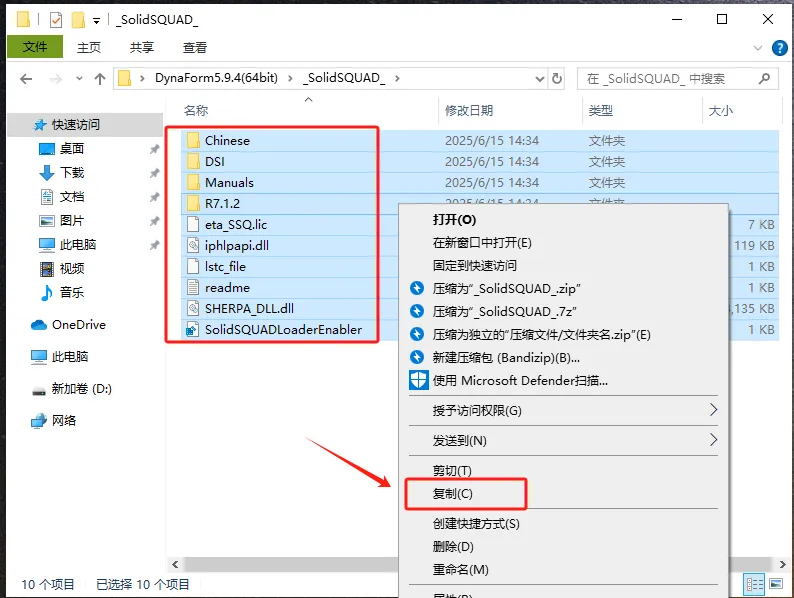The width and height of the screenshot is (794, 598).
Task: Click the DSI folder icon
Action: pos(193,162)
